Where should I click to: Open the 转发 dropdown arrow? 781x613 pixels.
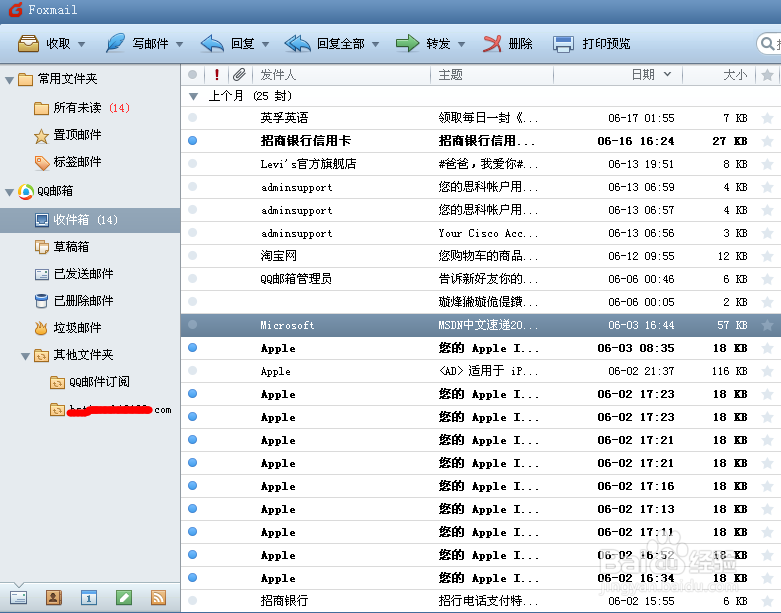click(462, 44)
